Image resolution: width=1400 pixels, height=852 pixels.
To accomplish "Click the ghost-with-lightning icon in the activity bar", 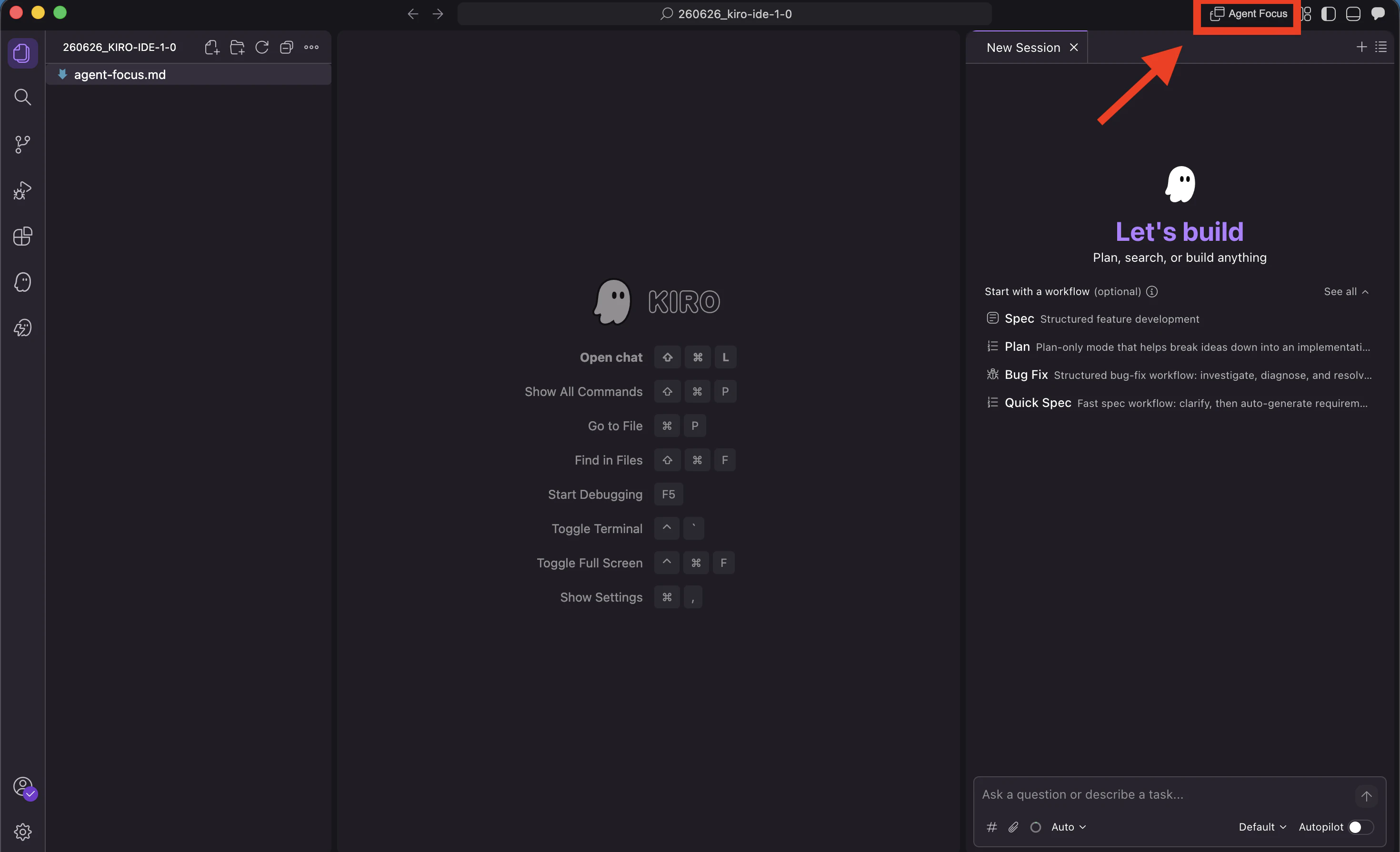I will coord(22,328).
